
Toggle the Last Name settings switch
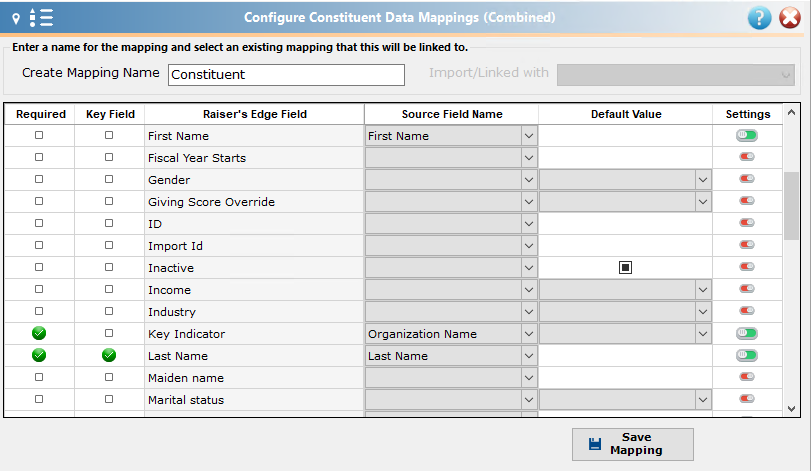747,355
